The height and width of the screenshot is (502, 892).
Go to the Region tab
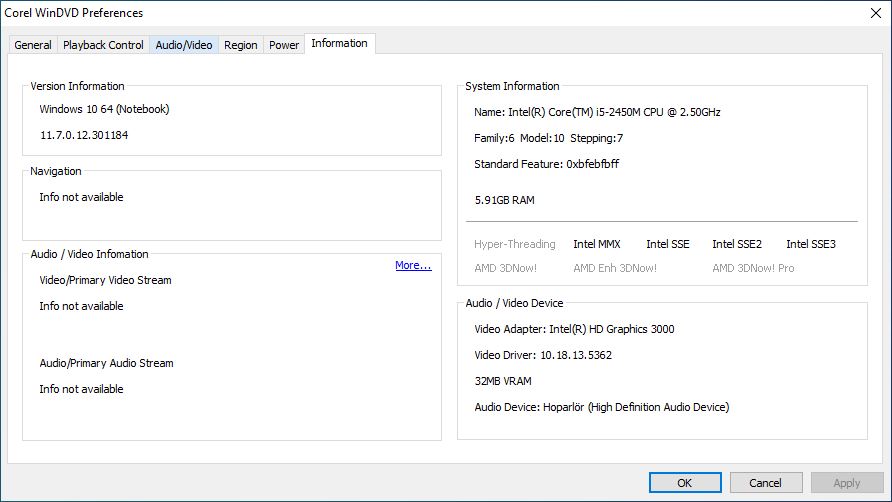tap(241, 45)
